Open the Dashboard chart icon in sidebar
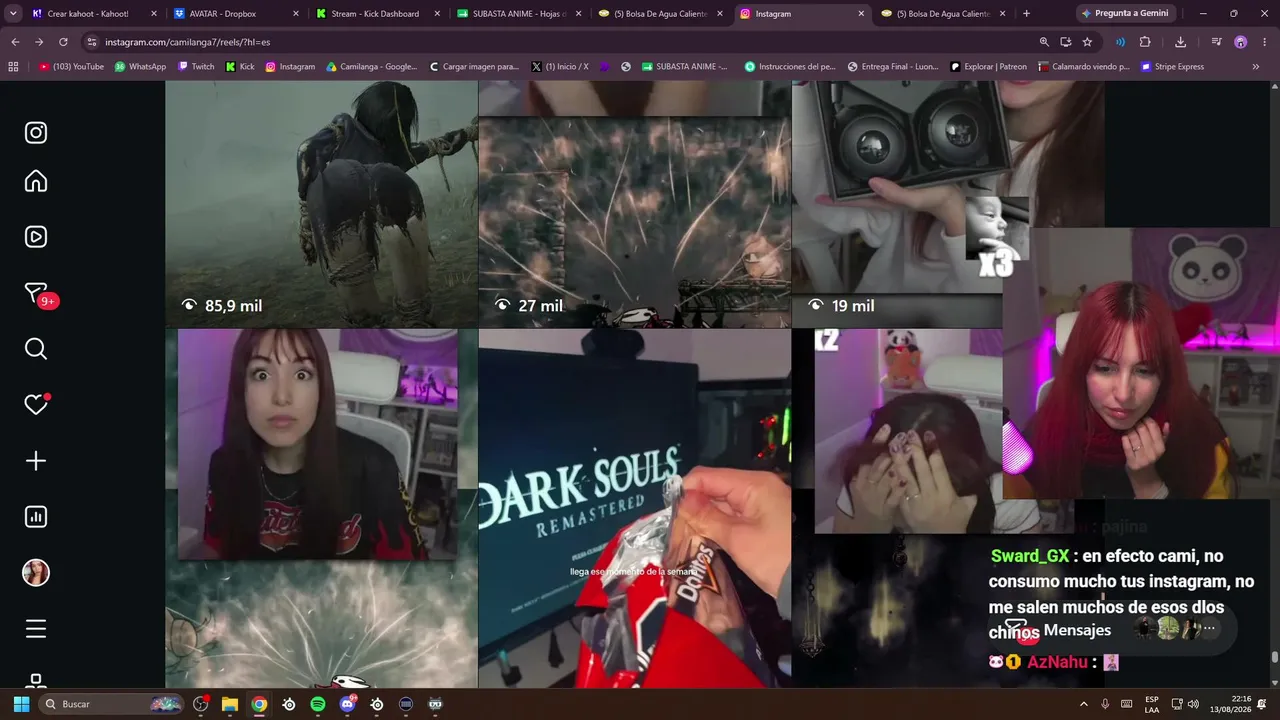This screenshot has width=1280, height=720. (36, 517)
